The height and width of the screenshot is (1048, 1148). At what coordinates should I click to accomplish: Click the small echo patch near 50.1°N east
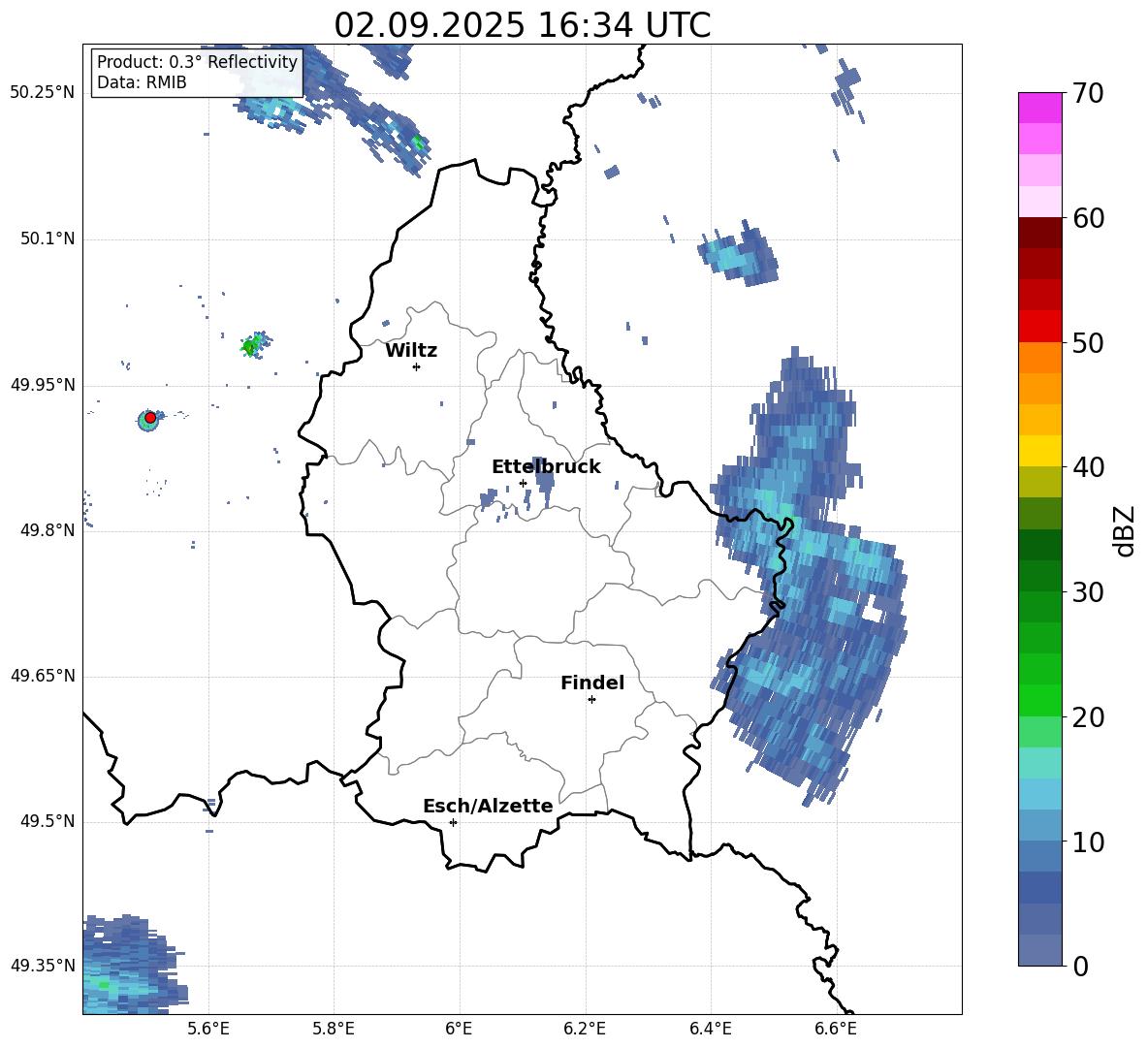[738, 254]
